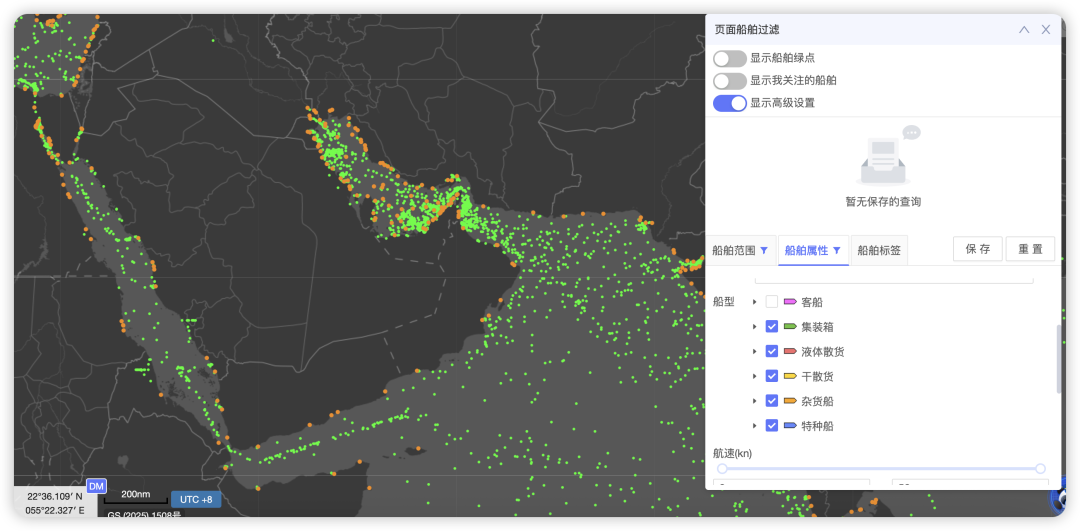The width and height of the screenshot is (1080, 531).
Task: Click the filter panel vertical scrollbar
Action: click(x=1059, y=360)
